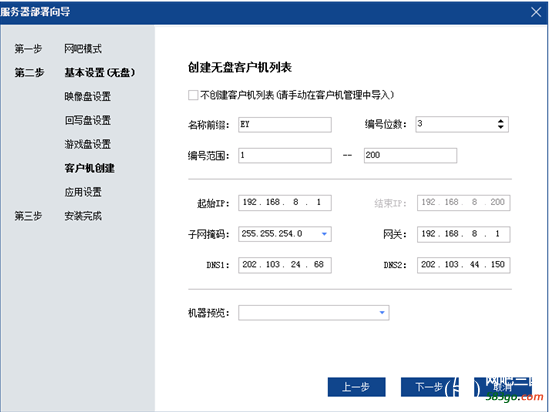Click the 编号范围 start field
Image resolution: width=549 pixels, height=412 pixels.
pos(285,155)
